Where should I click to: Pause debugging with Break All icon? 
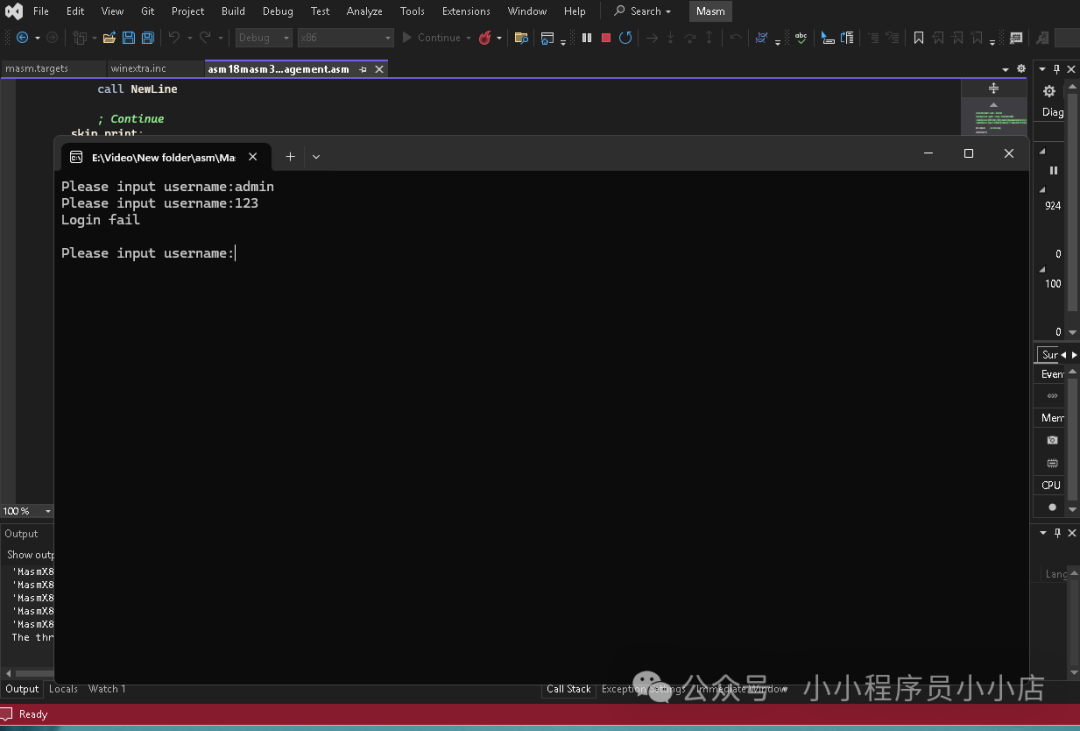tap(587, 38)
